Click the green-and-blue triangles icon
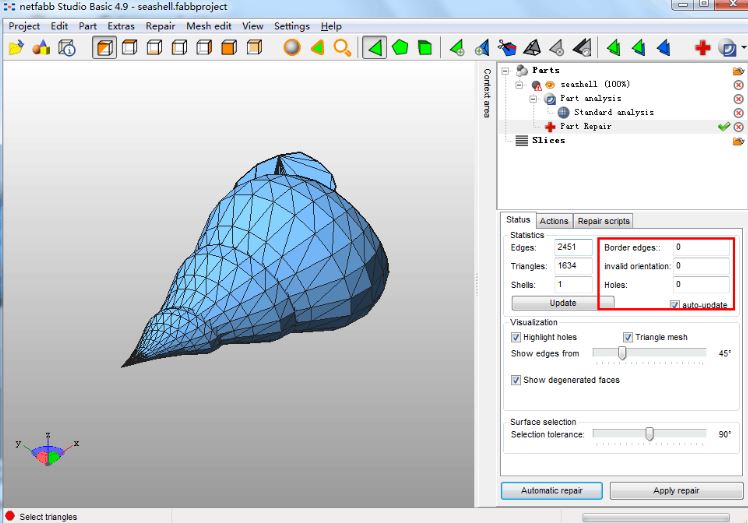 tap(638, 48)
